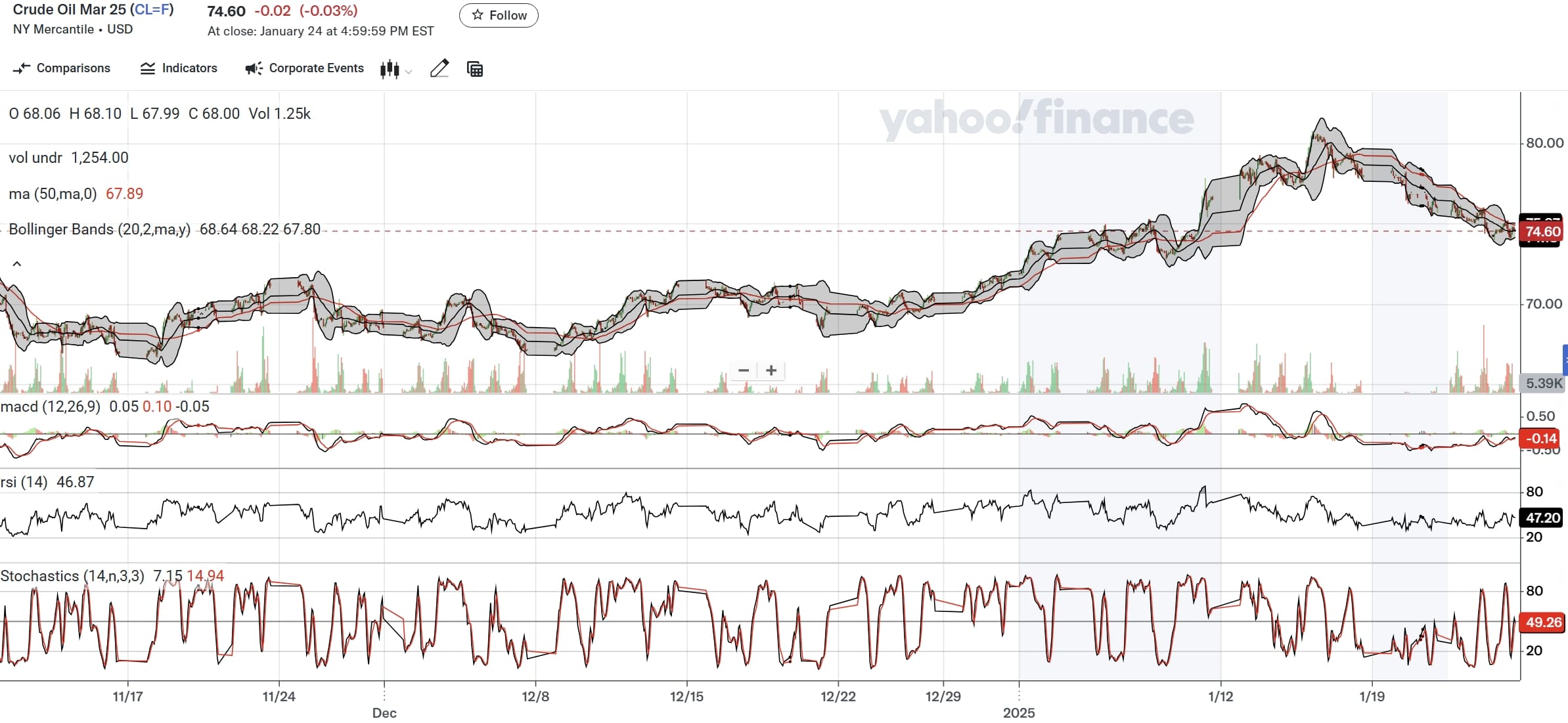
Task: Open the Comparisons menu
Action: 62,68
